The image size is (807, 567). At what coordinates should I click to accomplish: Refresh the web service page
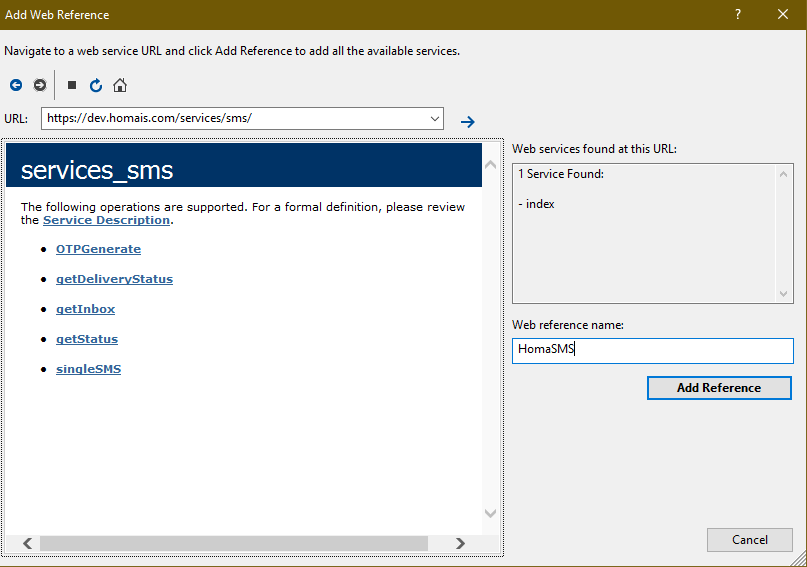[96, 85]
